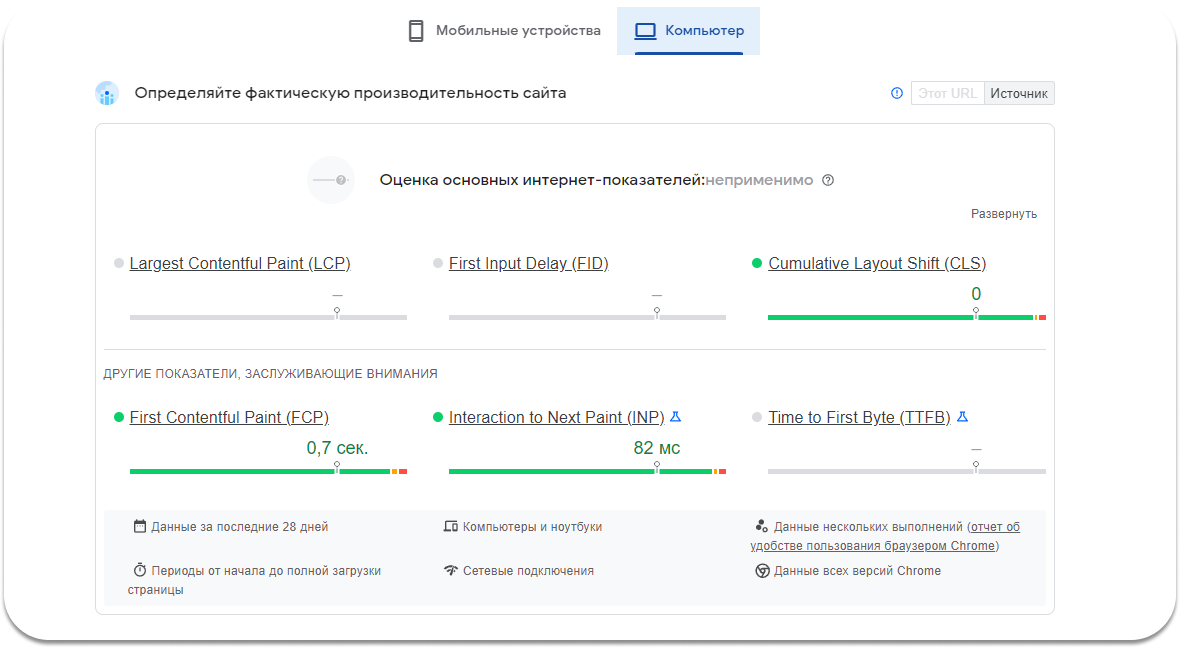The height and width of the screenshot is (648, 1180).
Task: Open Largest Contentful Paint (LCP) link
Action: click(x=240, y=264)
